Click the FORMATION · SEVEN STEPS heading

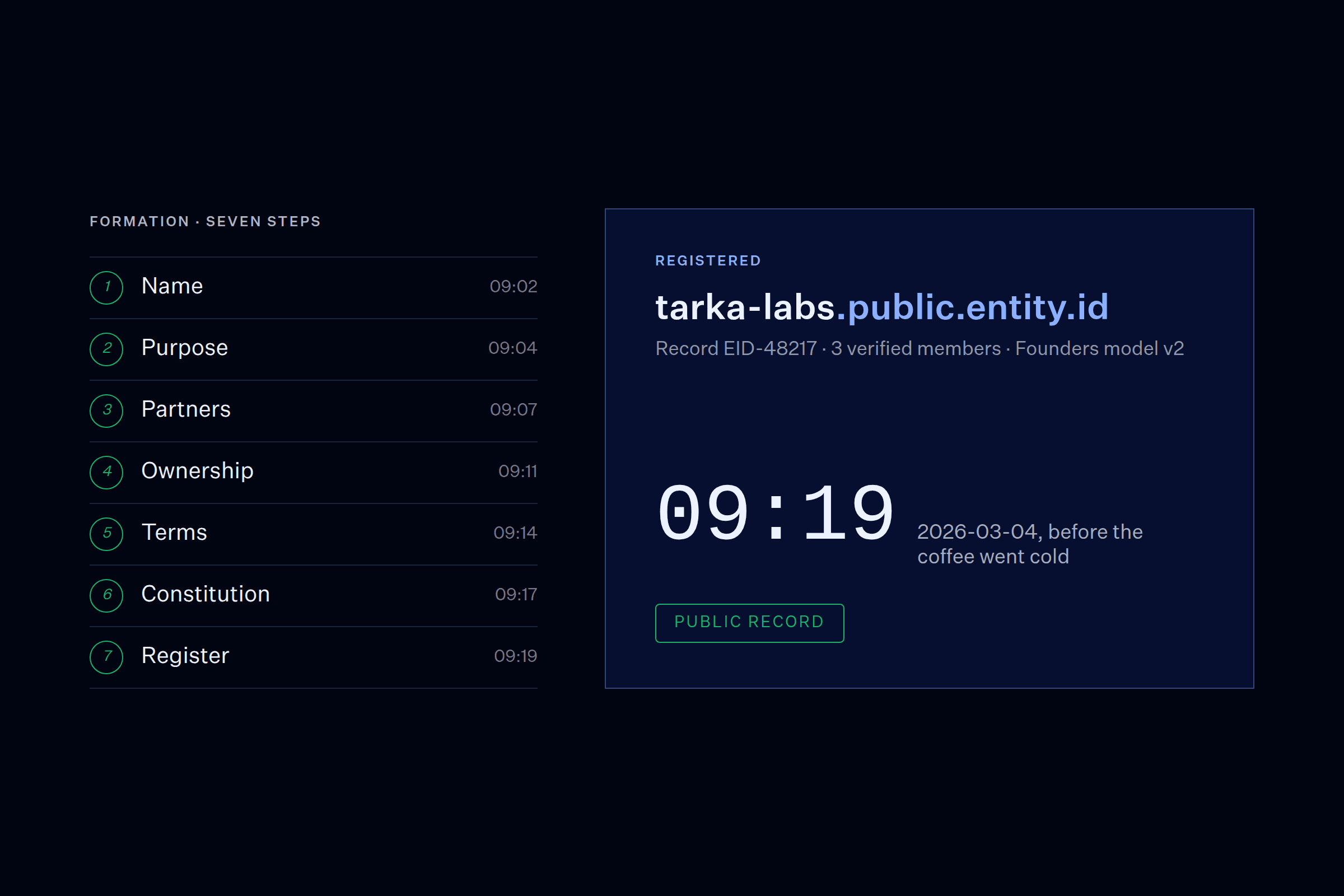(205, 222)
